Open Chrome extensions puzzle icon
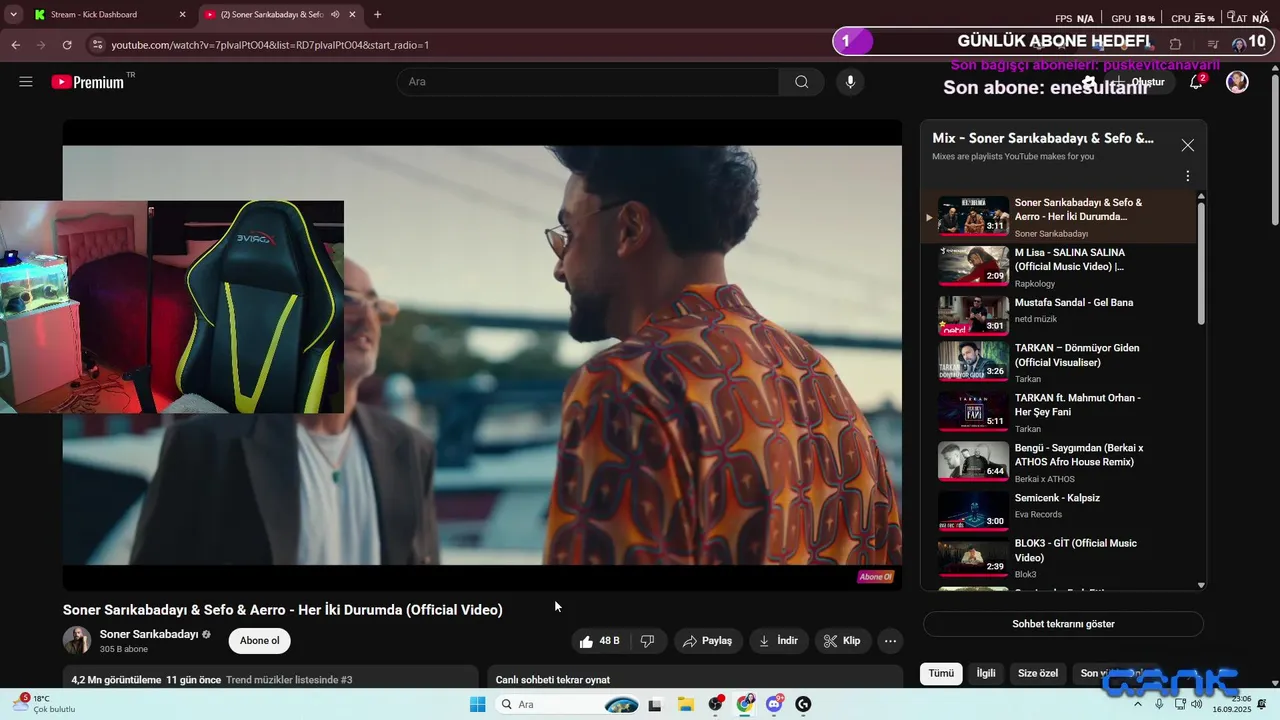 (x=1175, y=44)
